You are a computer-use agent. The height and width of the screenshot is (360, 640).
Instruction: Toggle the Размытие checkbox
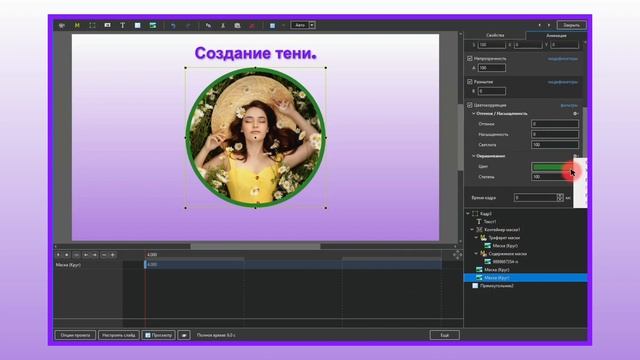(470, 82)
